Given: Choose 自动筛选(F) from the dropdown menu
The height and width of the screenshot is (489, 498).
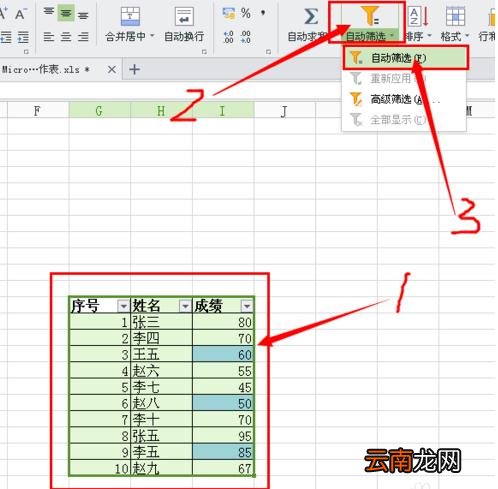Looking at the screenshot, I should pos(405,58).
